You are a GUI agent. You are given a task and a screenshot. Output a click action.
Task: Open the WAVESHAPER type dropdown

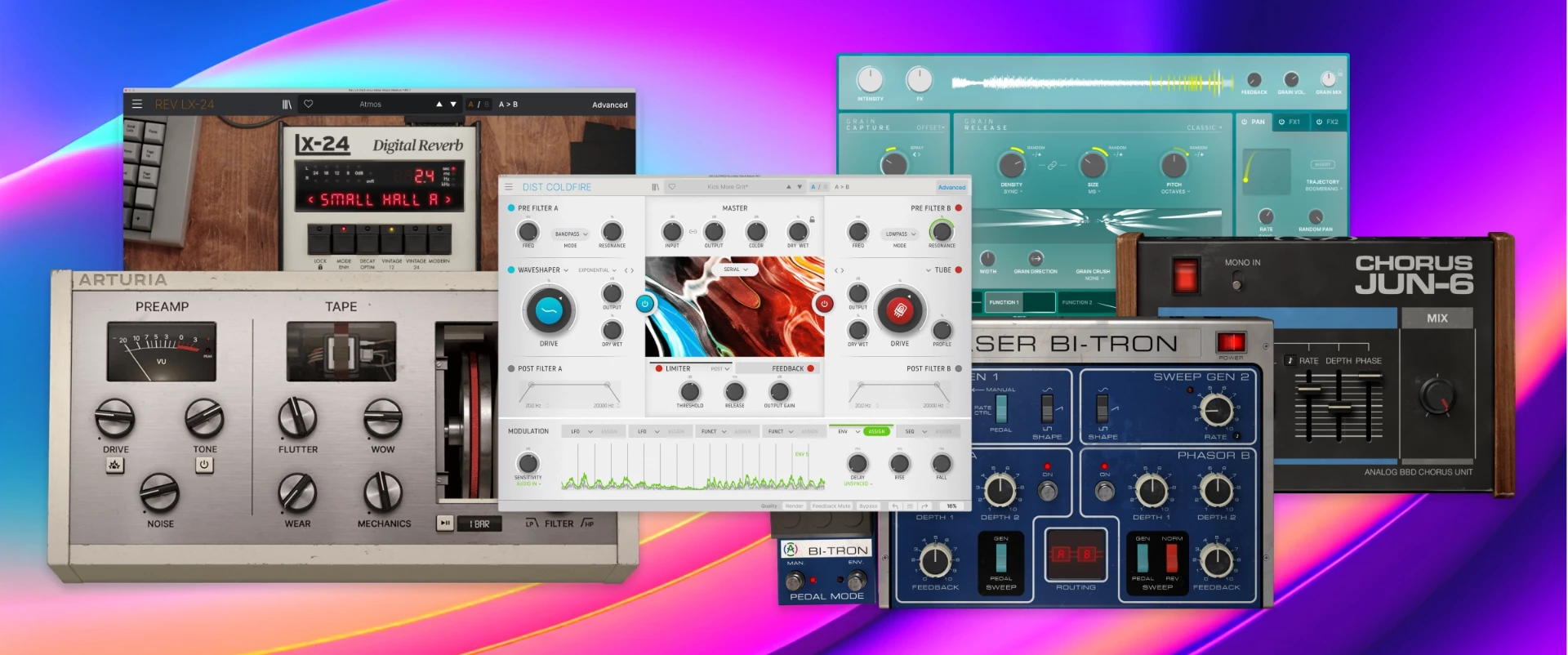point(542,270)
